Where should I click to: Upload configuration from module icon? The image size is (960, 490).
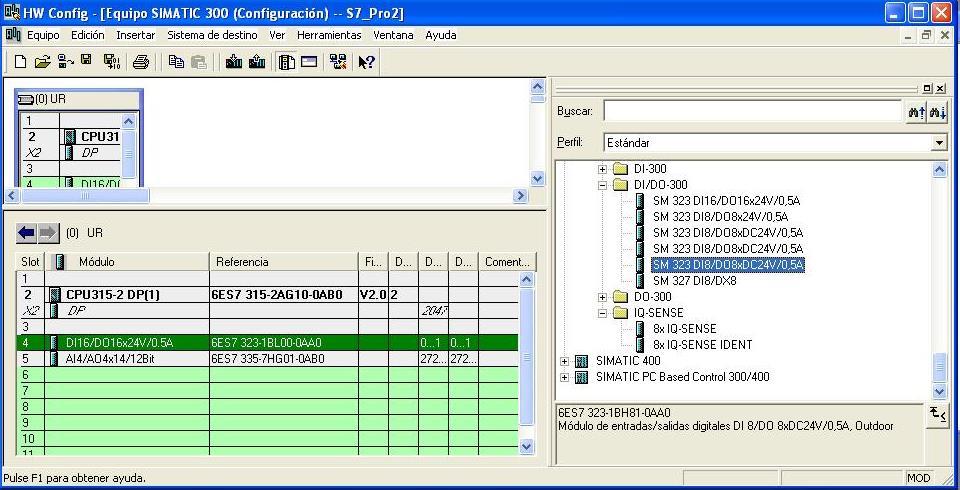coord(257,62)
